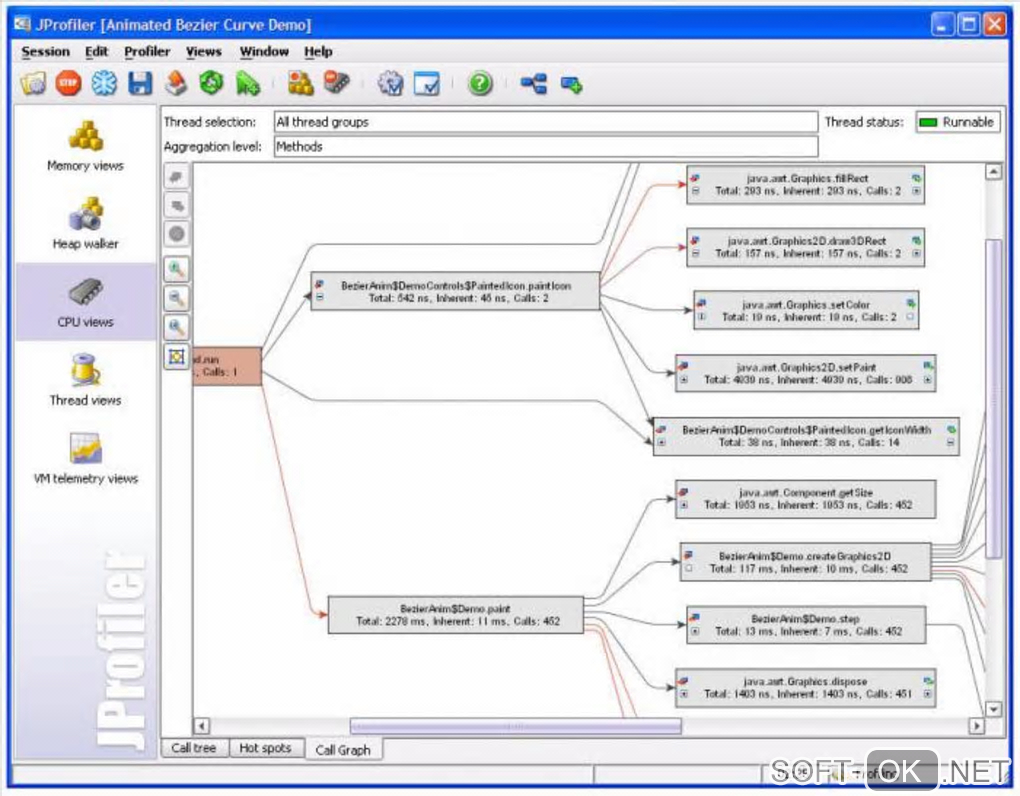Click the fit-to-window graph button

176,356
